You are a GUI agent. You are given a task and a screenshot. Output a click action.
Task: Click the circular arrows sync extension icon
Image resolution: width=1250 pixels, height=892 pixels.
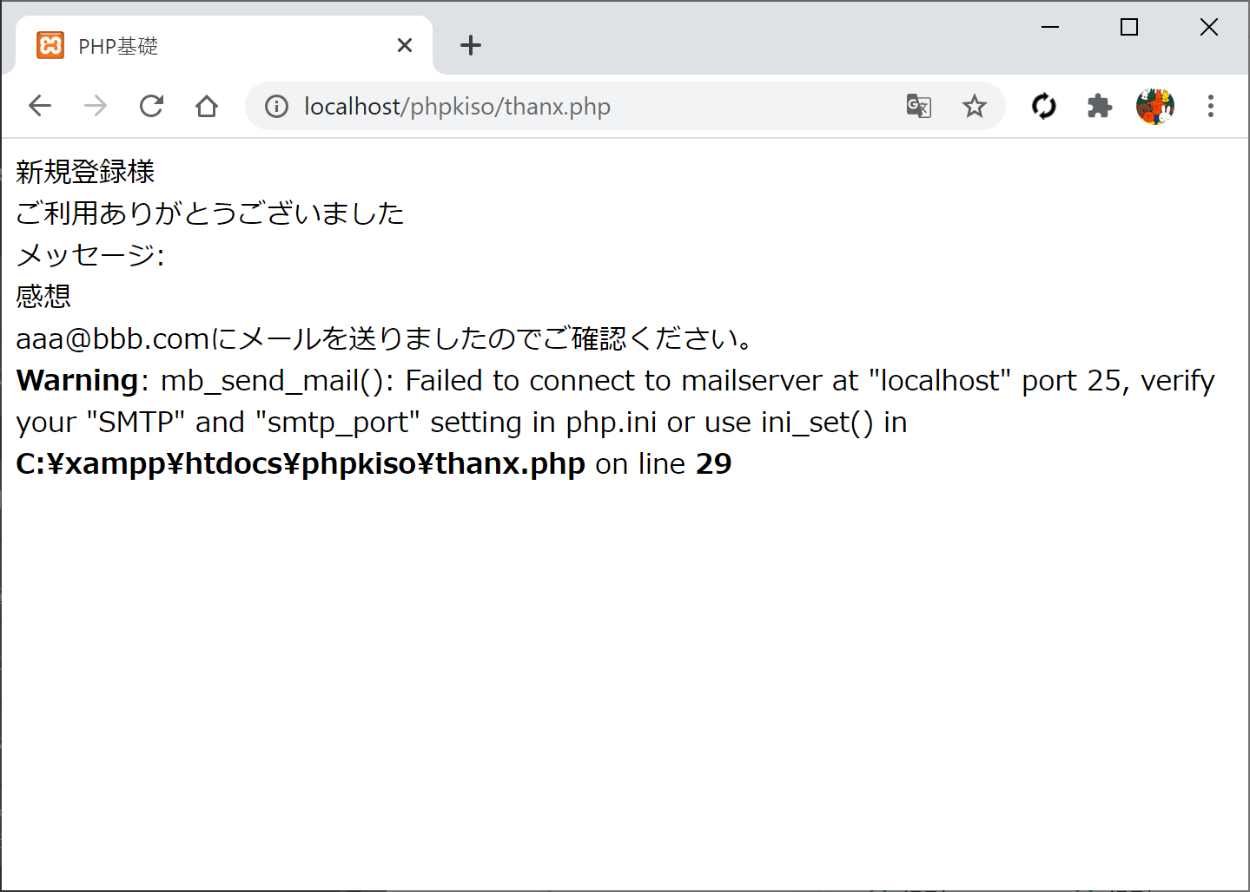(x=1044, y=106)
